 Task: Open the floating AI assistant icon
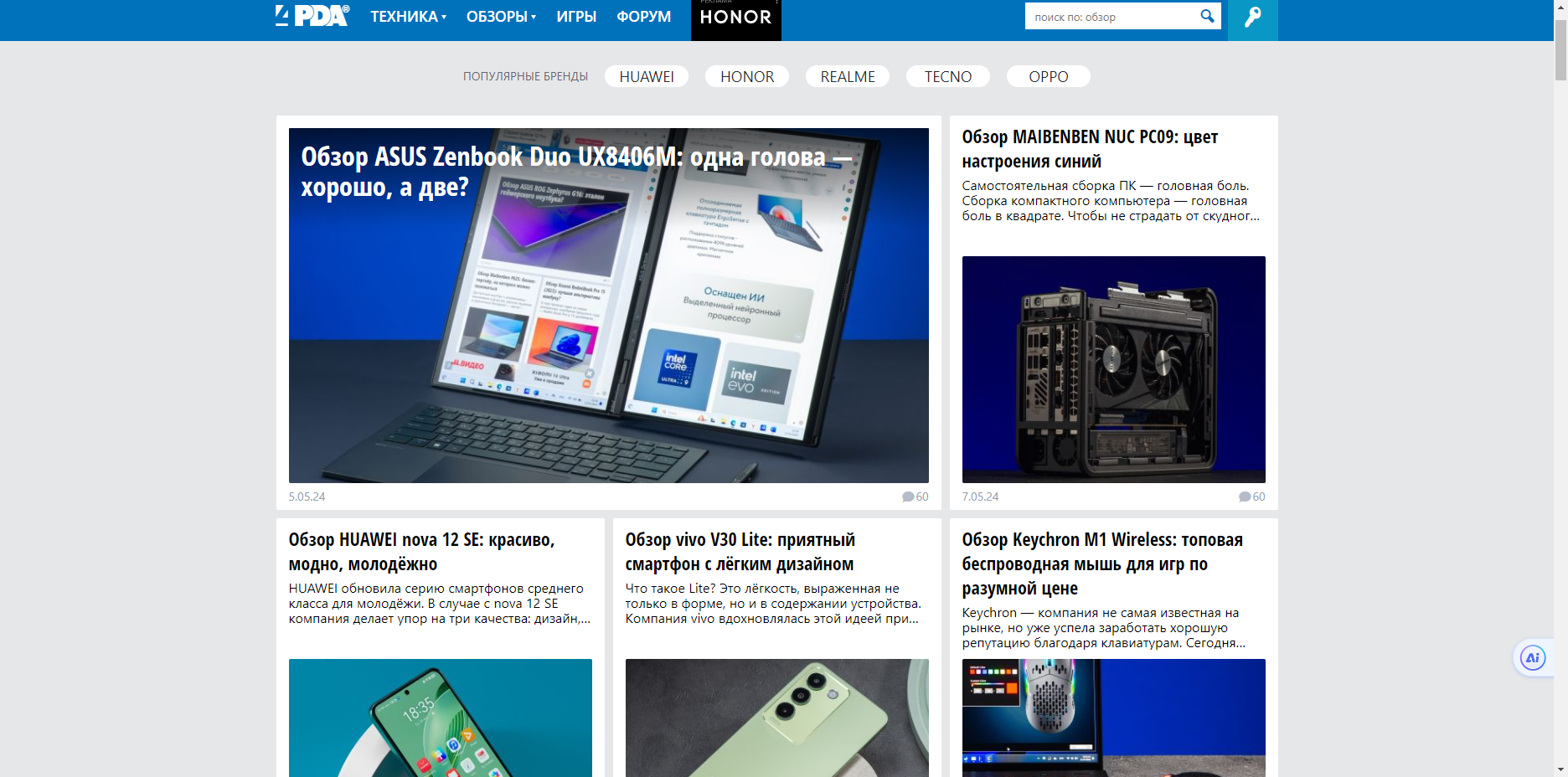1533,658
